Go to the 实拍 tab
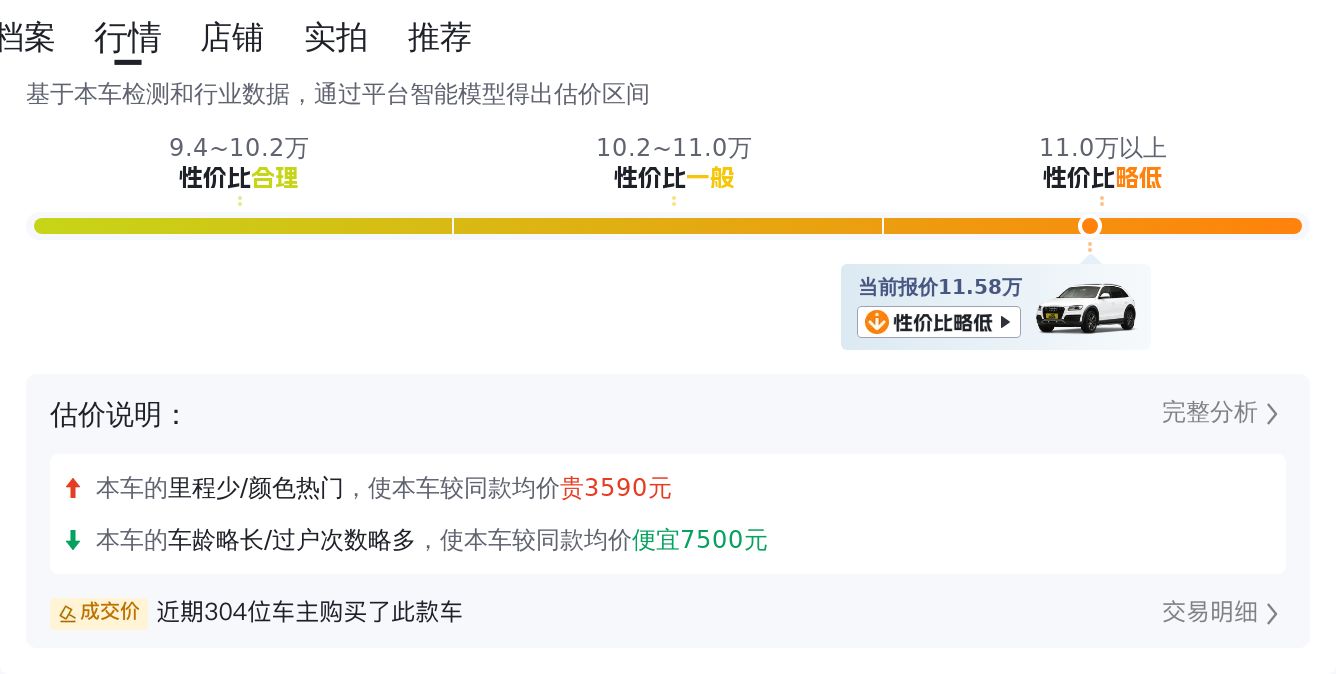1336x674 pixels. pyautogui.click(x=336, y=38)
